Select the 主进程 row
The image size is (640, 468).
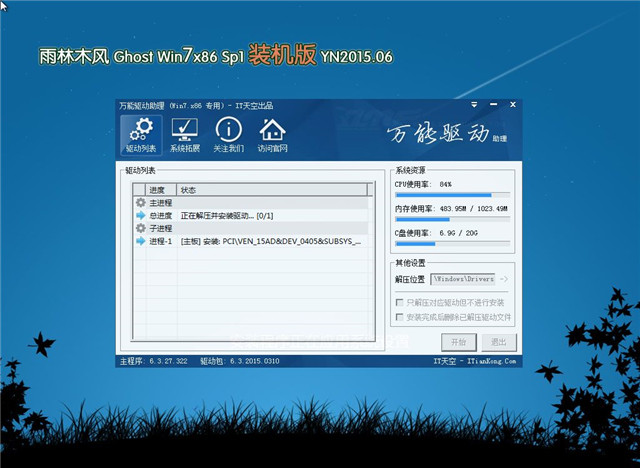[253, 203]
